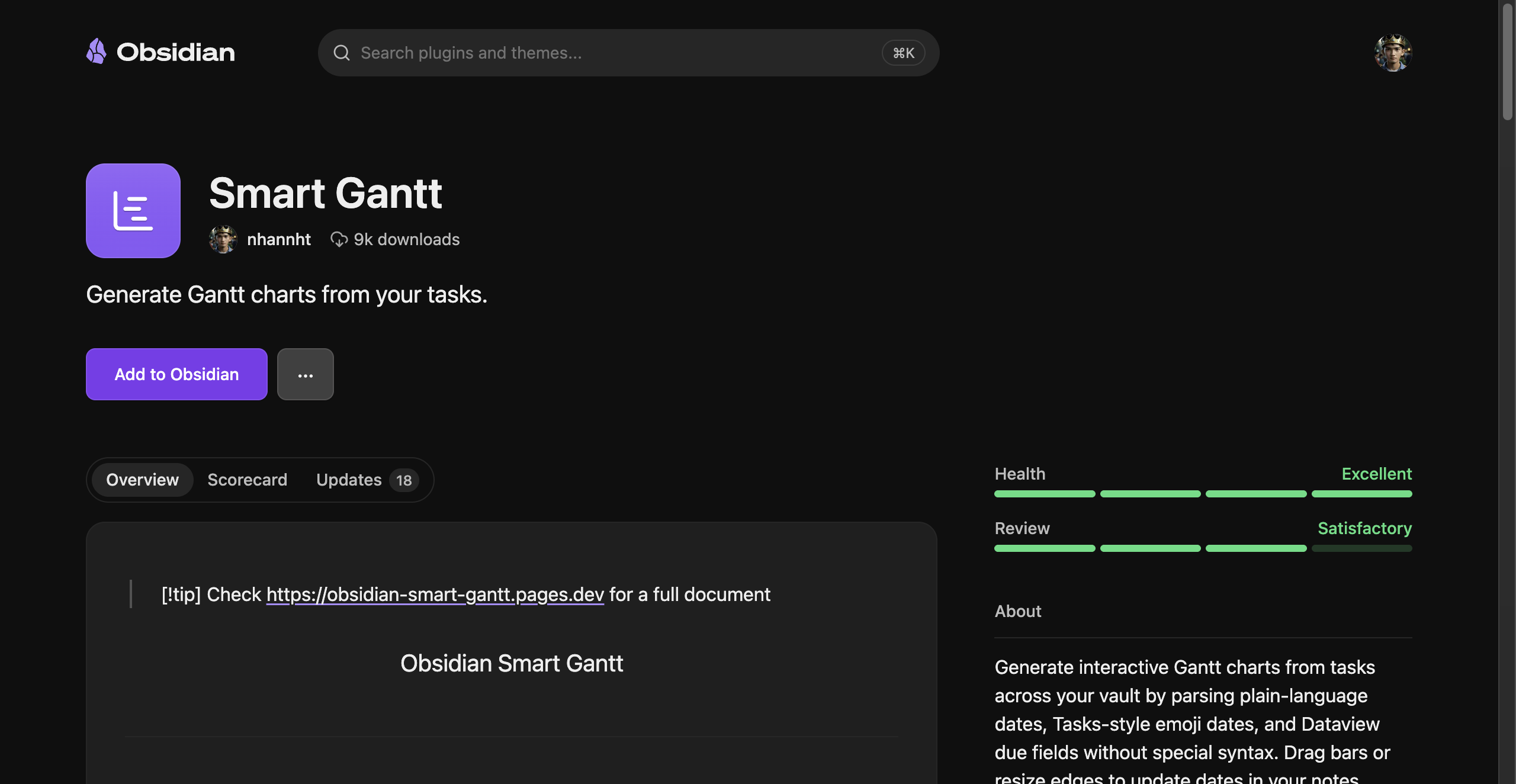Click the Obsidian logo in header
Viewport: 1516px width, 784px height.
coord(160,52)
